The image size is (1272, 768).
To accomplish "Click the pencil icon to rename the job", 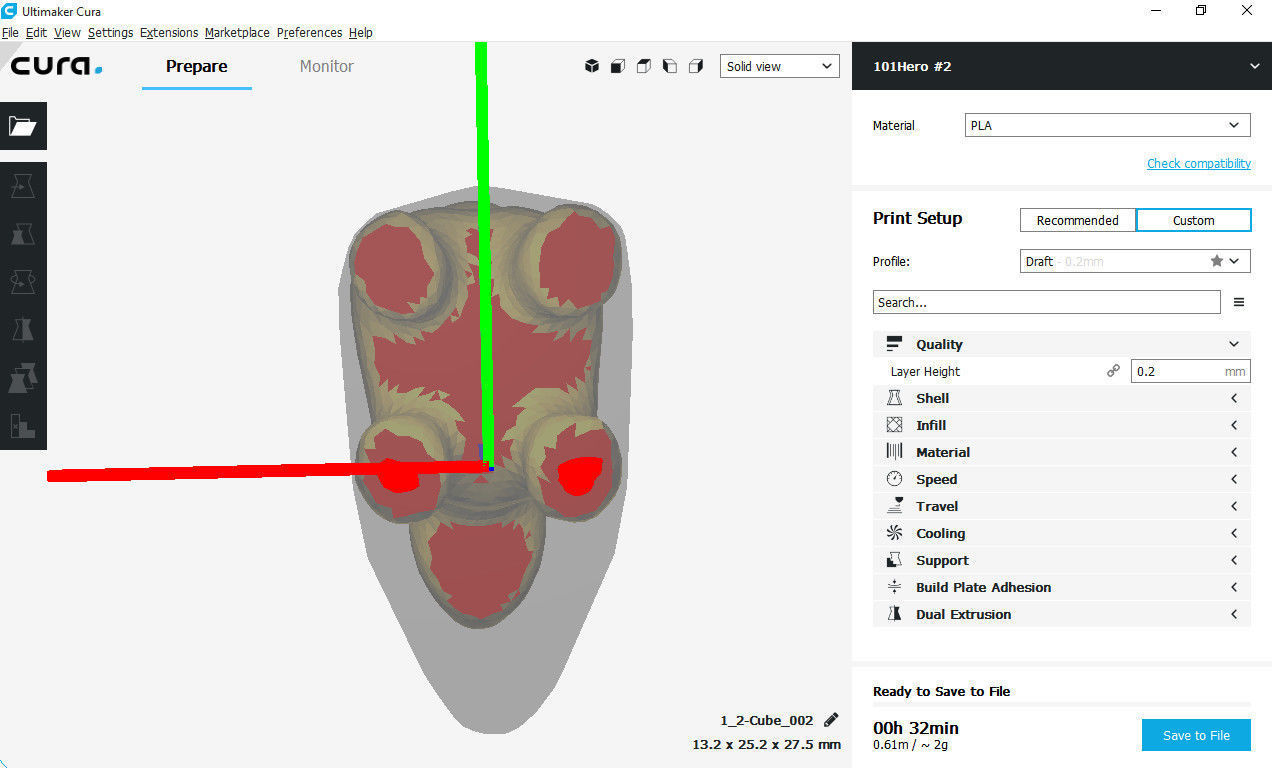I will coord(831,720).
